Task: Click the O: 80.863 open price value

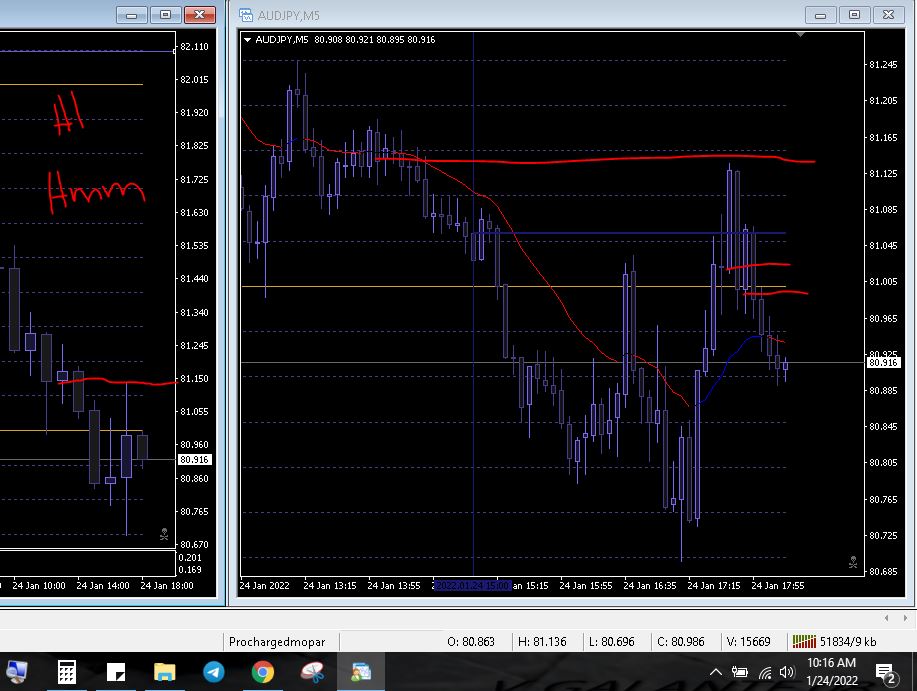Action: pyautogui.click(x=471, y=641)
